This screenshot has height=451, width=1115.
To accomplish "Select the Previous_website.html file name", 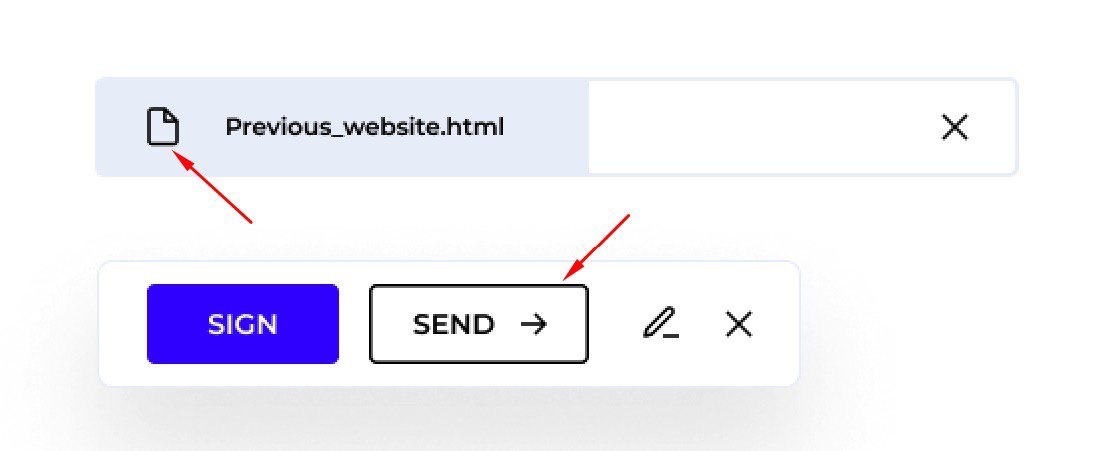I will click(364, 127).
